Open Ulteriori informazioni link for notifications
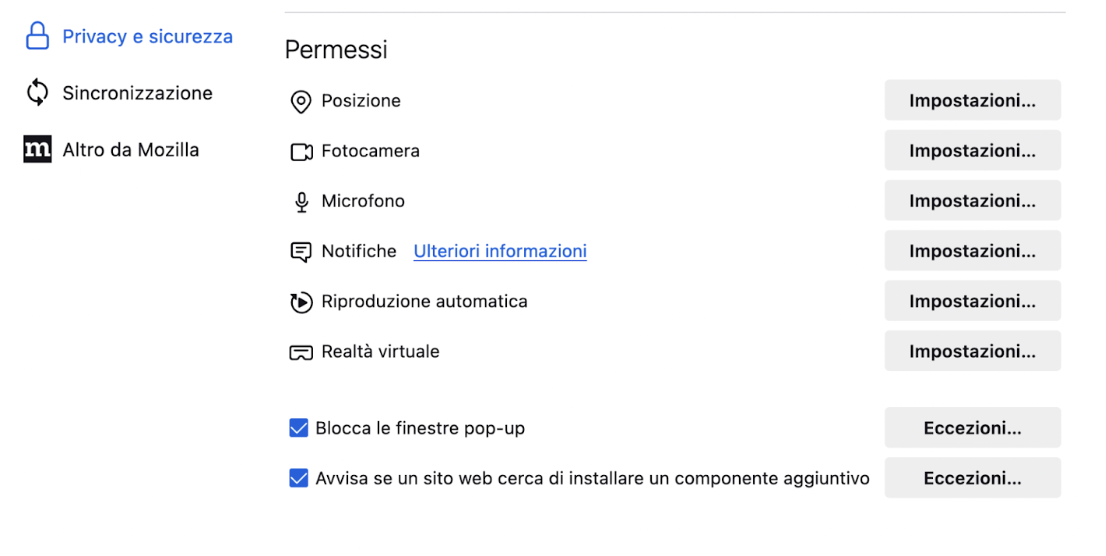 (x=500, y=251)
